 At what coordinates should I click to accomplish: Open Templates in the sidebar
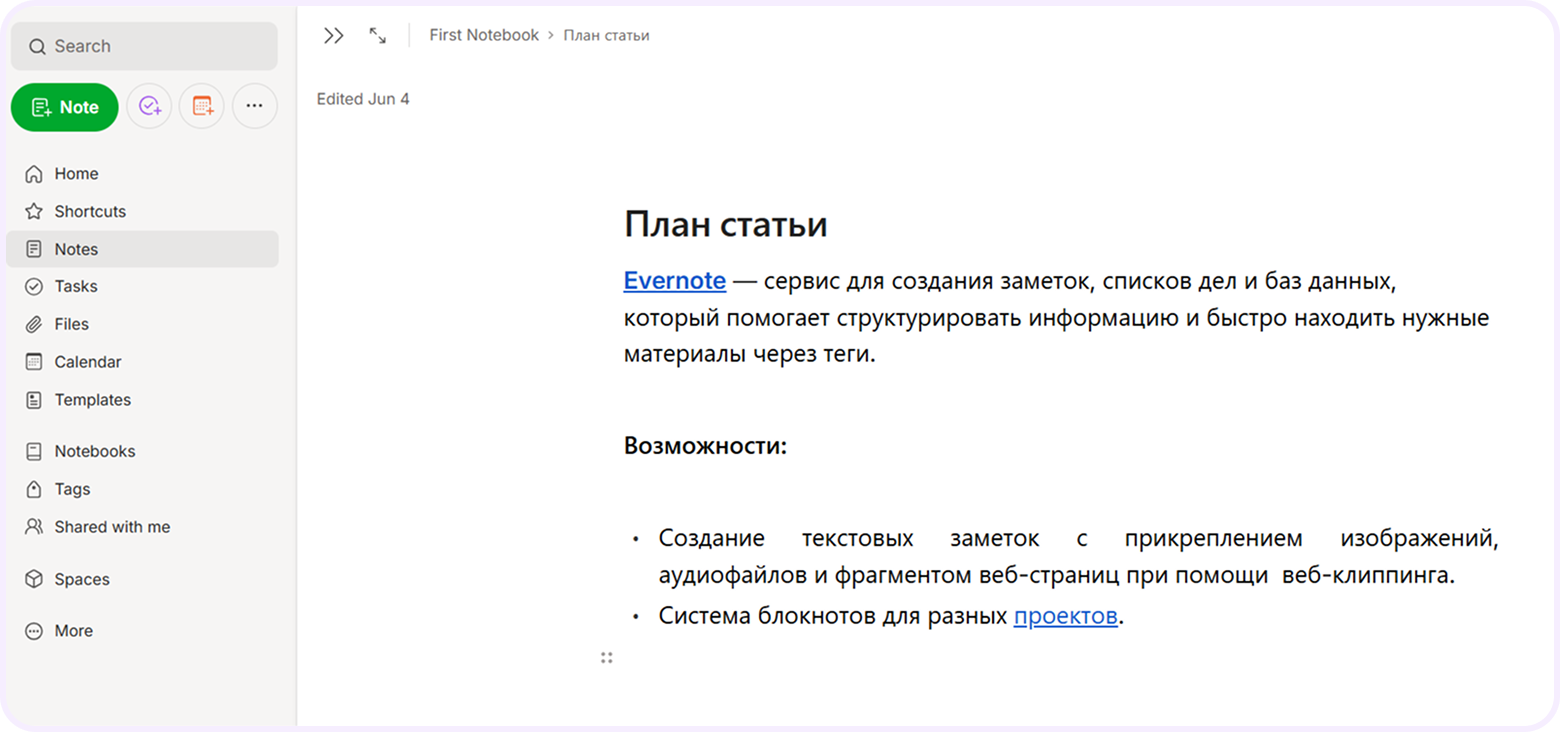[x=142, y=400]
